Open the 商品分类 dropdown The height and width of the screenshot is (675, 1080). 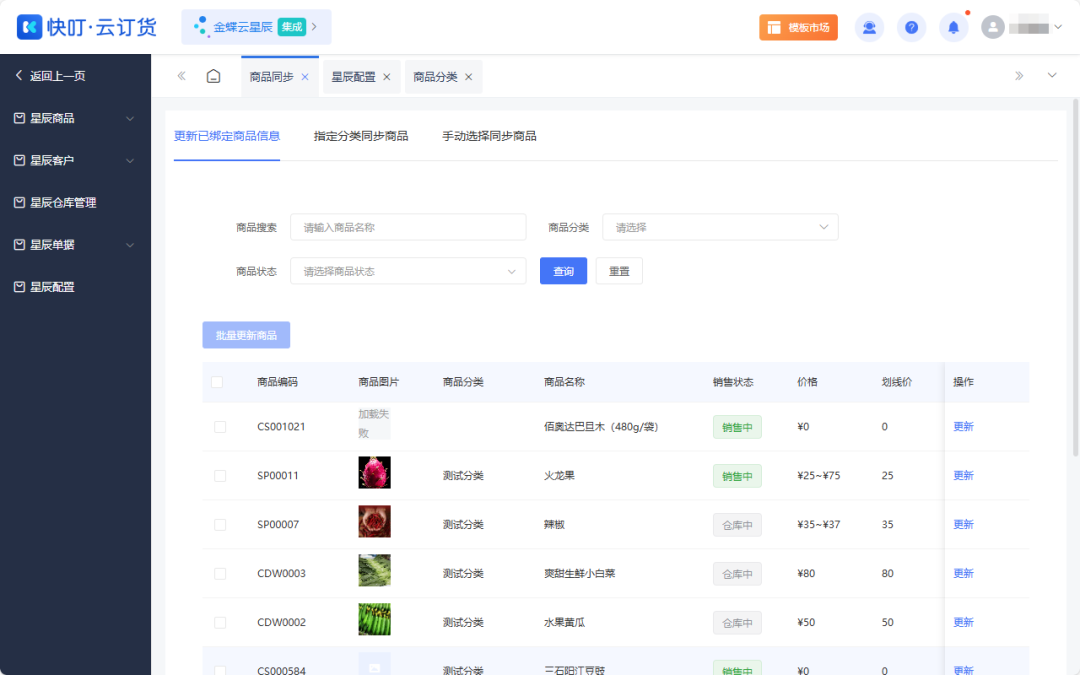click(719, 228)
